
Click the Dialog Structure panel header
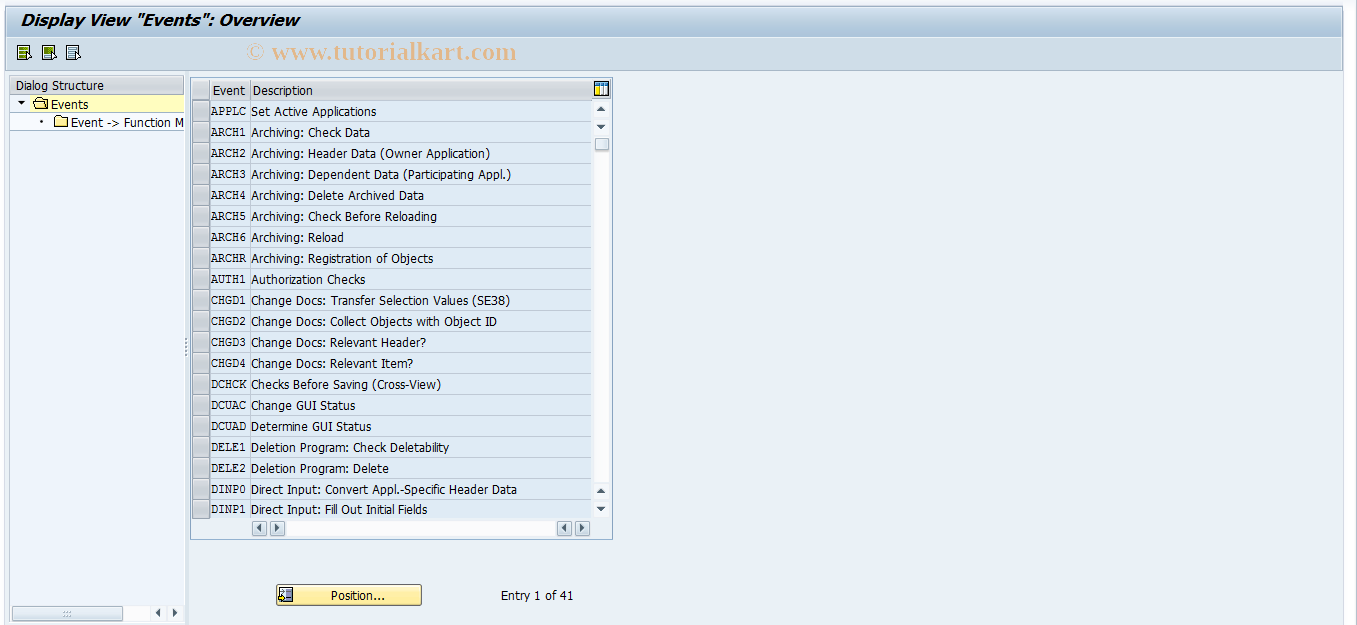tap(96, 85)
